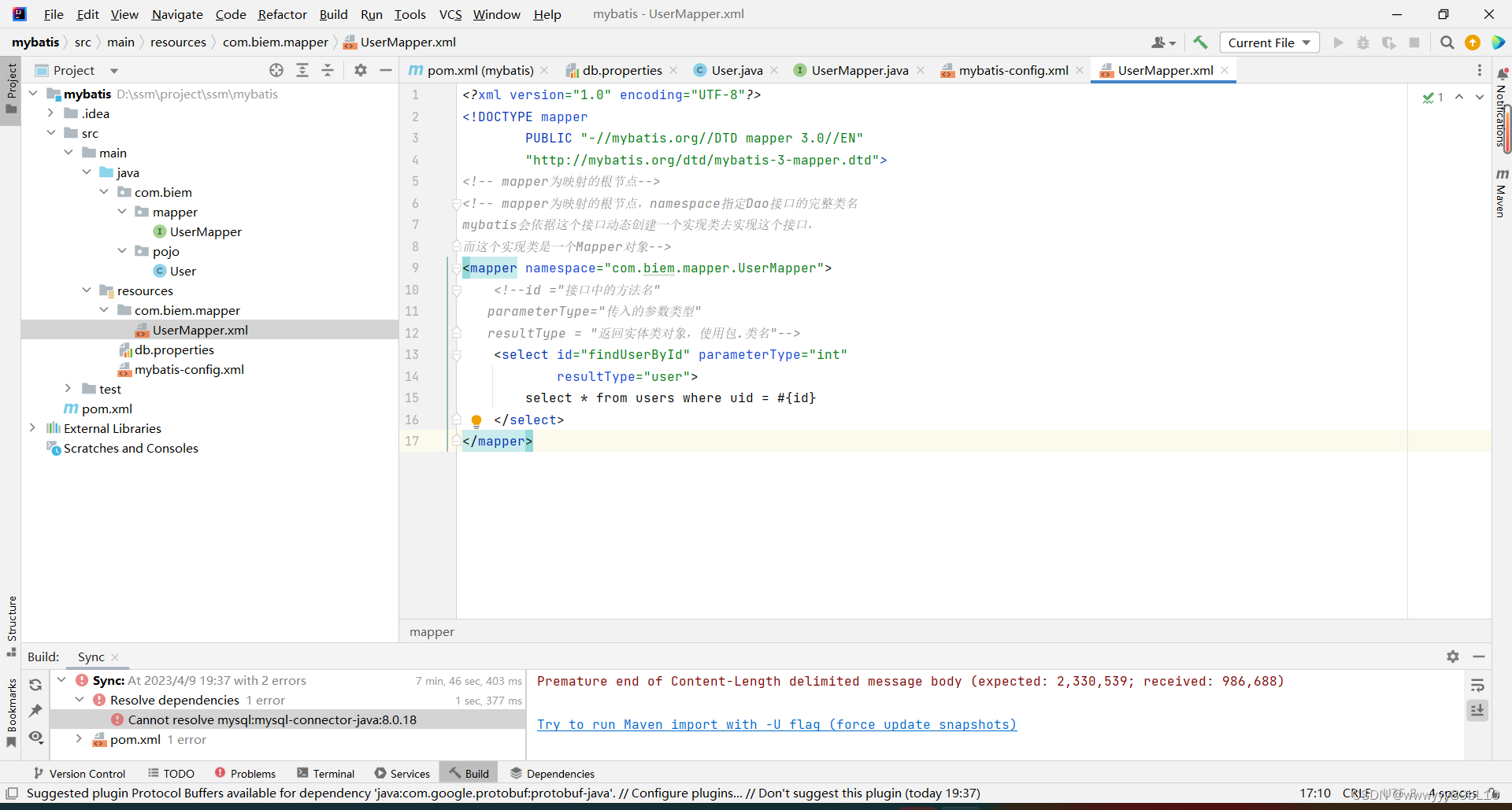Toggle the Build view eye options
Screen dimensions: 1512x810
coord(35,737)
